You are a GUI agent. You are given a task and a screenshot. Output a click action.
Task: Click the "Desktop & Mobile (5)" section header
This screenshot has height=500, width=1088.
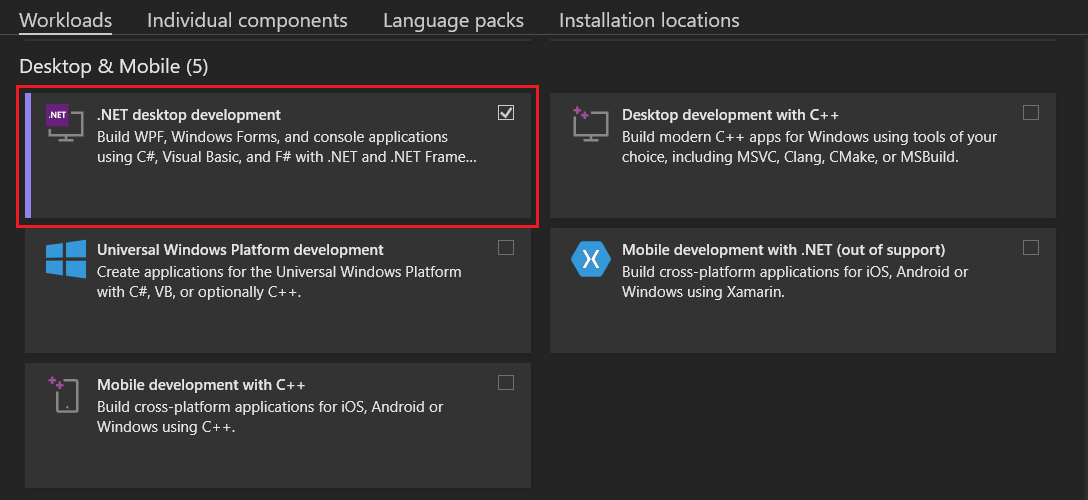114,67
